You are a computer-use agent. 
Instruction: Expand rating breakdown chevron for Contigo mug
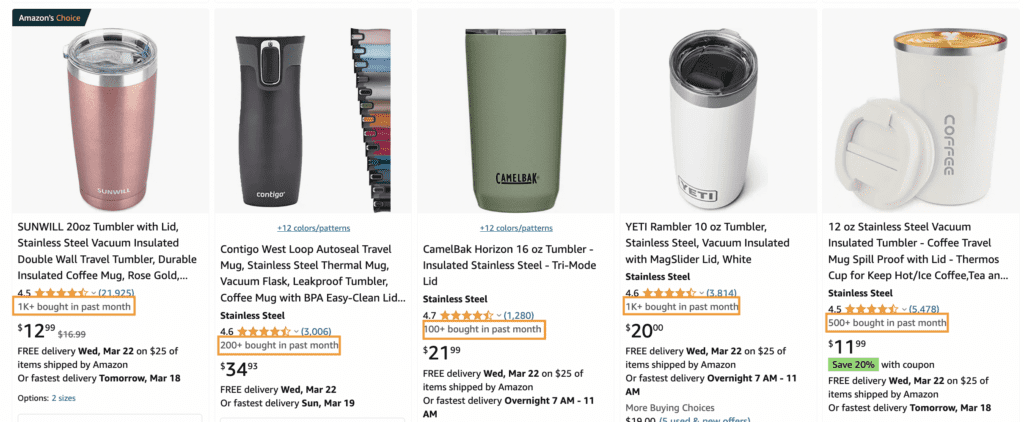coord(296,331)
